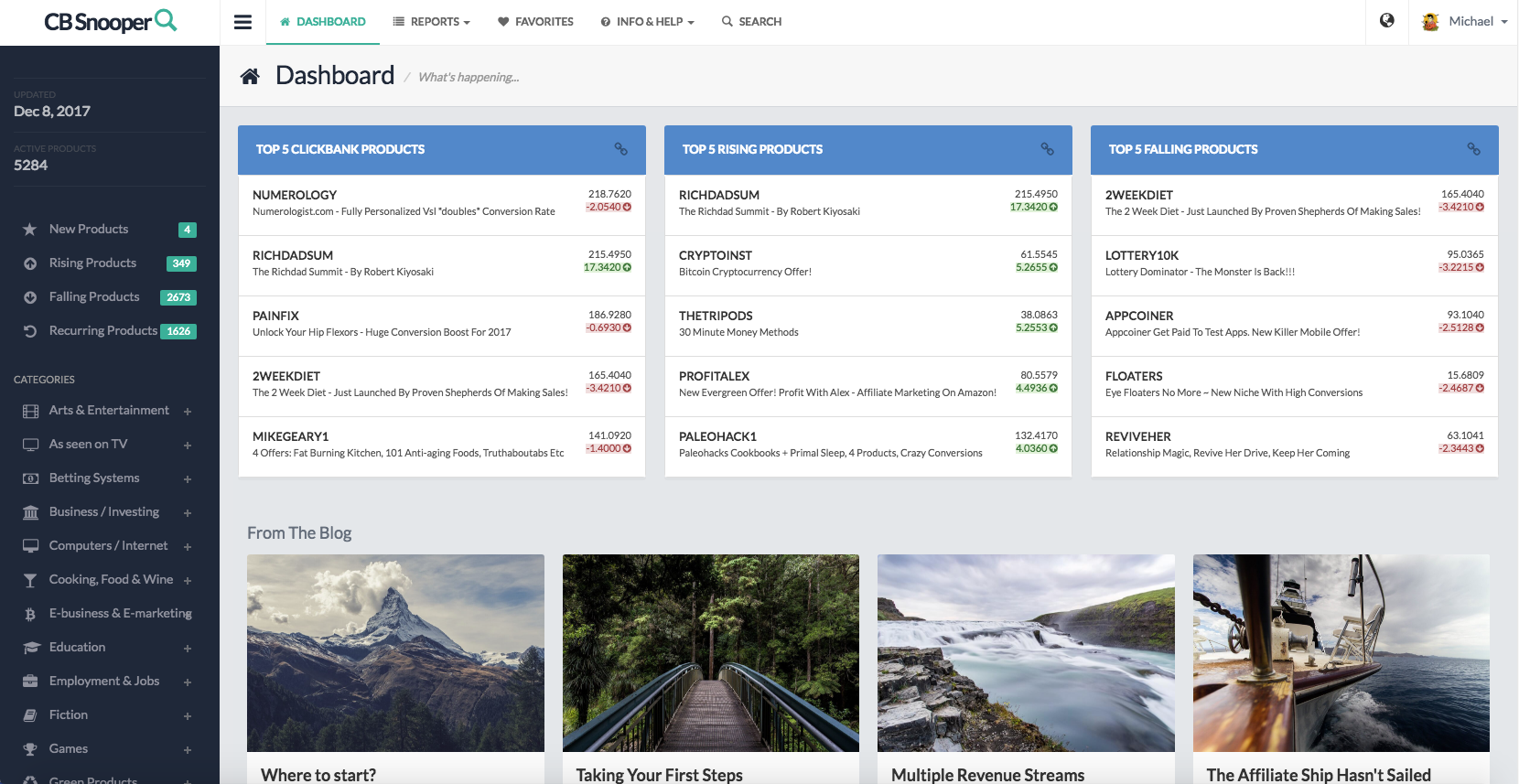Open link icon on Top 5 Clickbank Products

click(621, 149)
